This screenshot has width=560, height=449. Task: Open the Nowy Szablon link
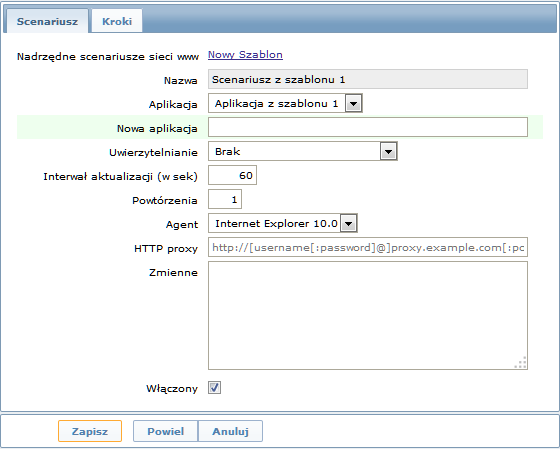click(x=245, y=55)
